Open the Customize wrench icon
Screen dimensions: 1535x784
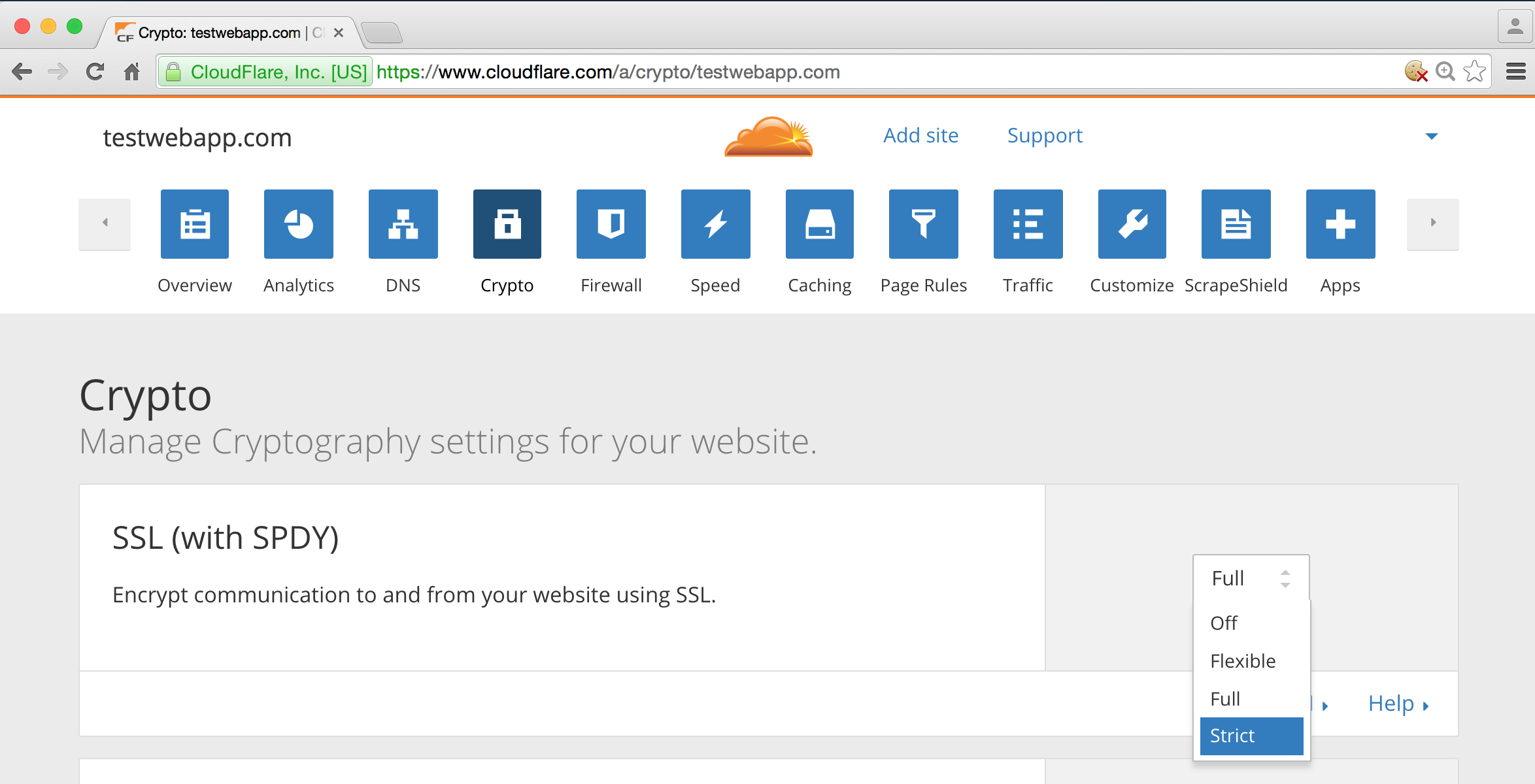1132,224
